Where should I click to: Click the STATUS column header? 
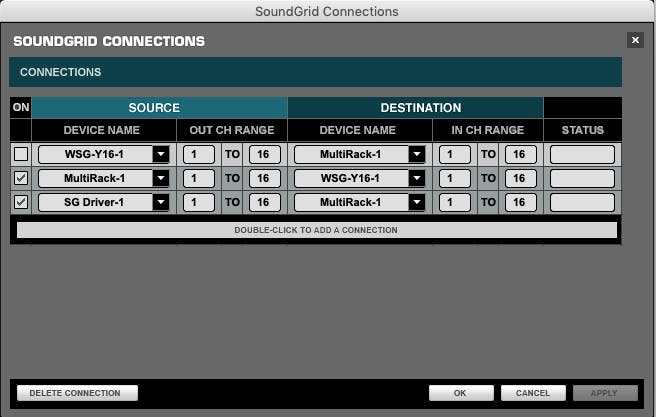point(583,130)
